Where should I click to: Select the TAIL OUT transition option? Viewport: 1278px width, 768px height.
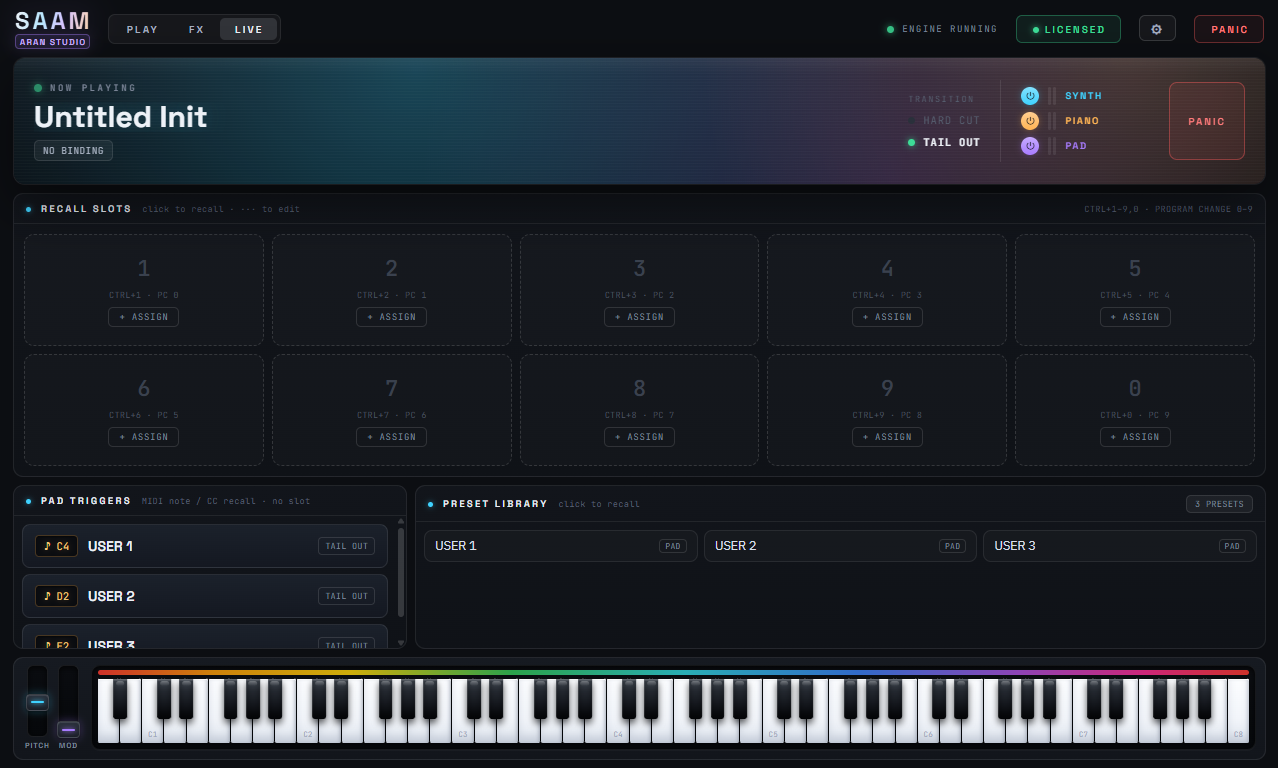(x=943, y=143)
